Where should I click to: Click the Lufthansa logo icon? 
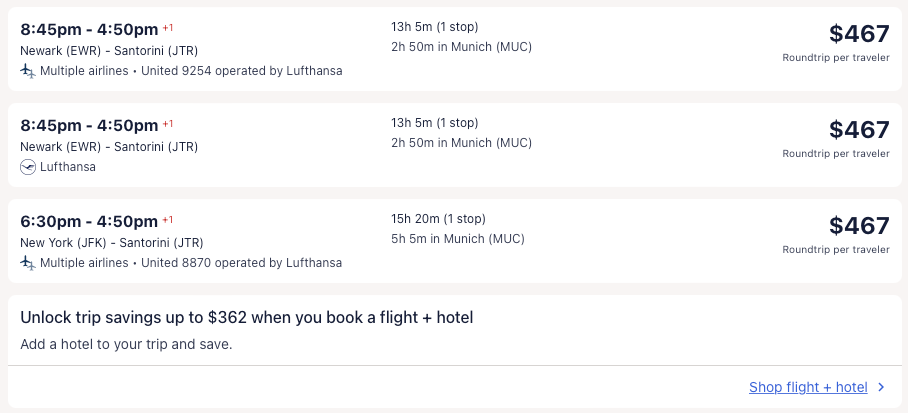point(27,167)
